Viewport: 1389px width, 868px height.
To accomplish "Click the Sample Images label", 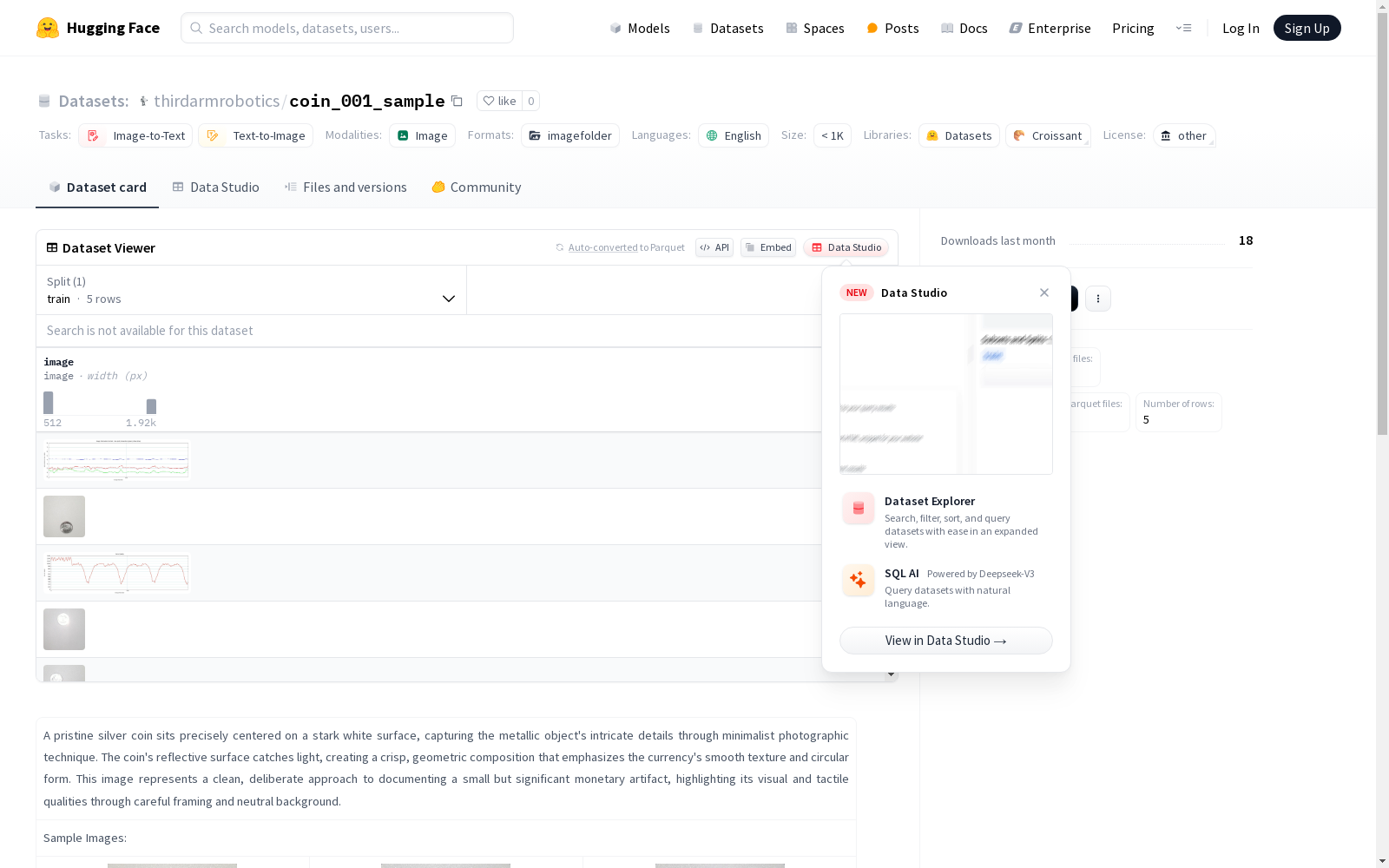I will coord(85,838).
